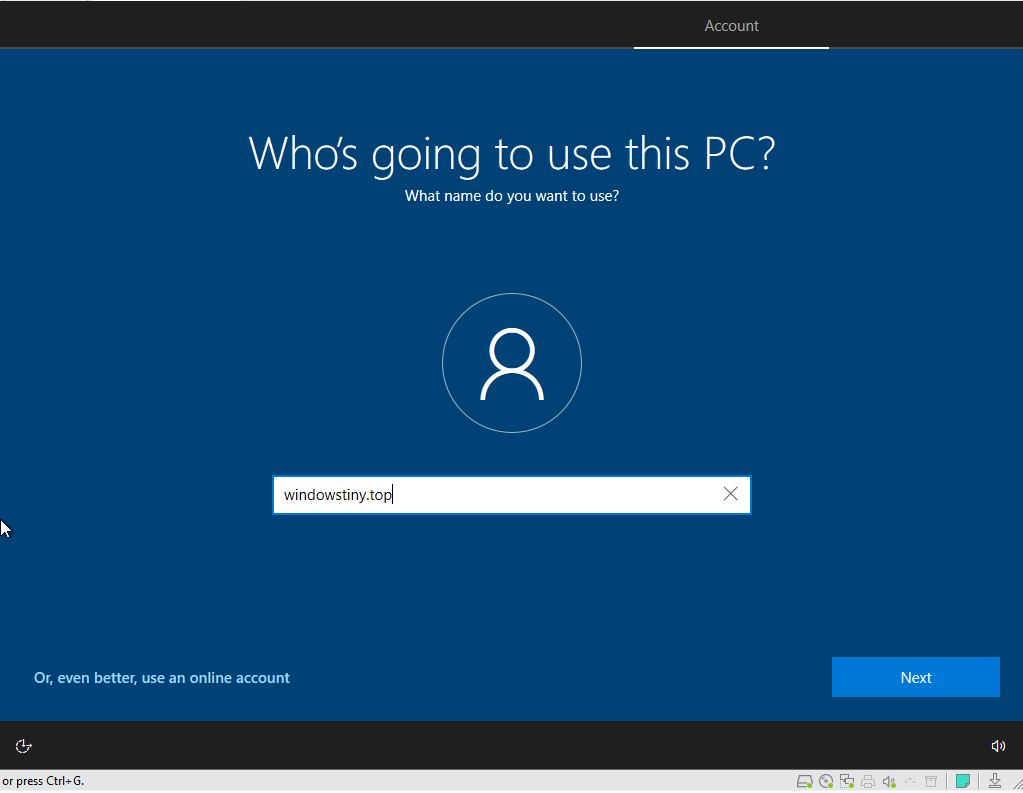Open the Ease of Access icon
This screenshot has width=1023, height=793.
tap(23, 745)
